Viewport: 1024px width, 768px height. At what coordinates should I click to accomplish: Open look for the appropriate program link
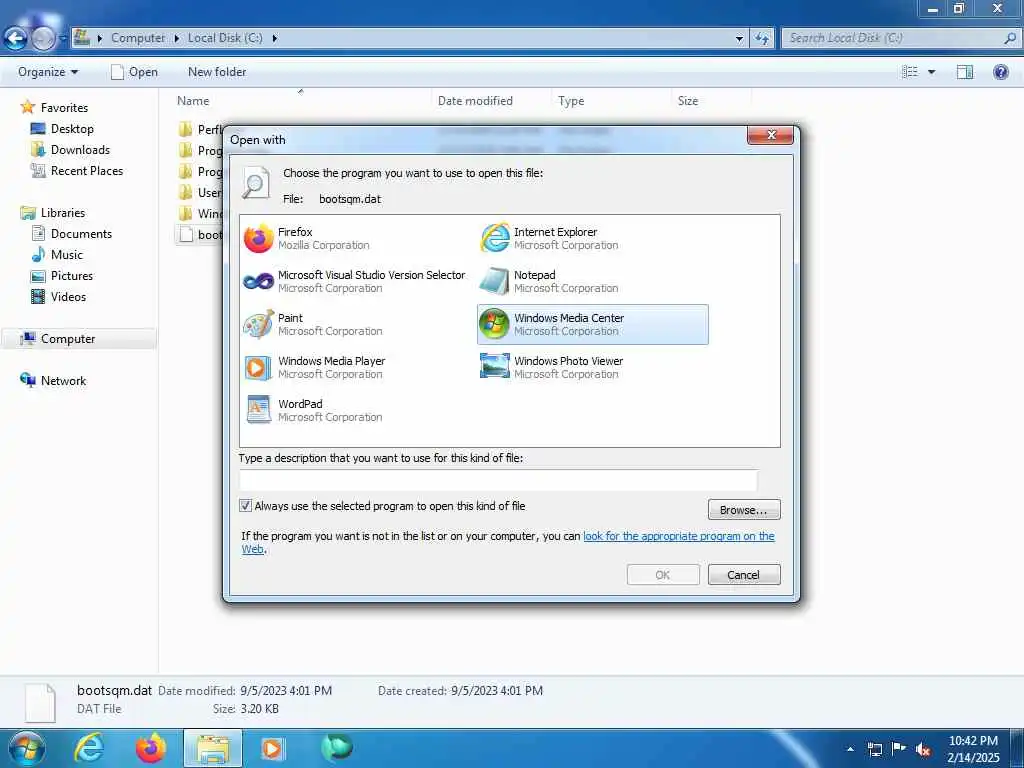tap(679, 536)
